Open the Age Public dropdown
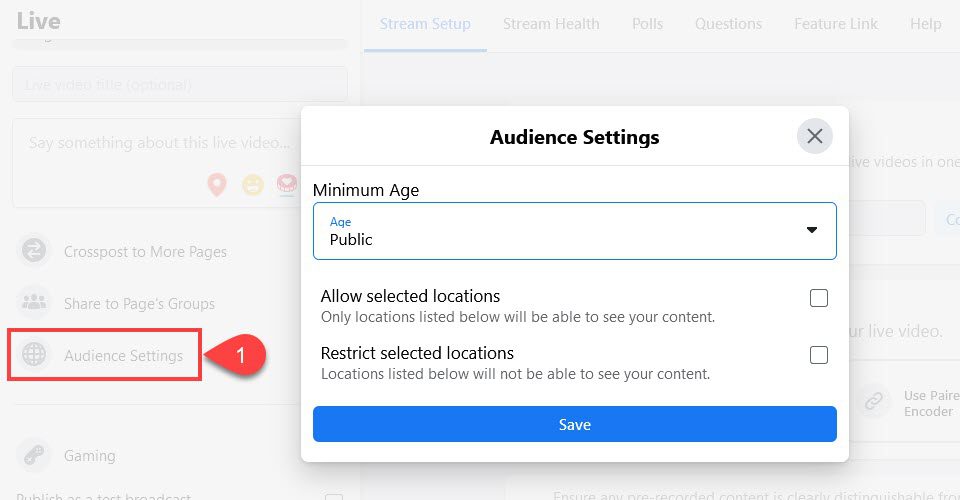The width and height of the screenshot is (960, 500). pyautogui.click(x=574, y=231)
